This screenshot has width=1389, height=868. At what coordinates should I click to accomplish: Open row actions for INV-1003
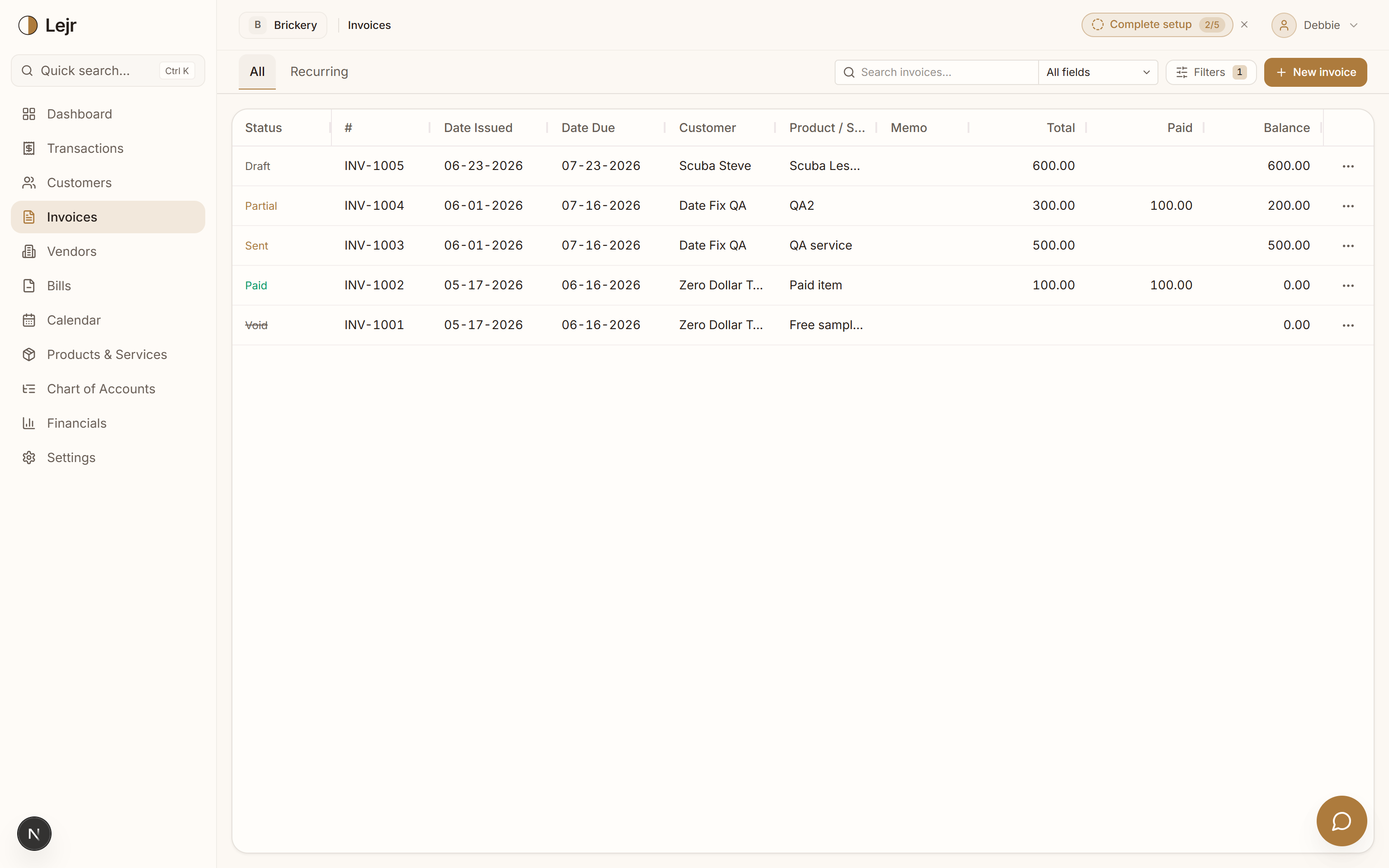pyautogui.click(x=1348, y=245)
